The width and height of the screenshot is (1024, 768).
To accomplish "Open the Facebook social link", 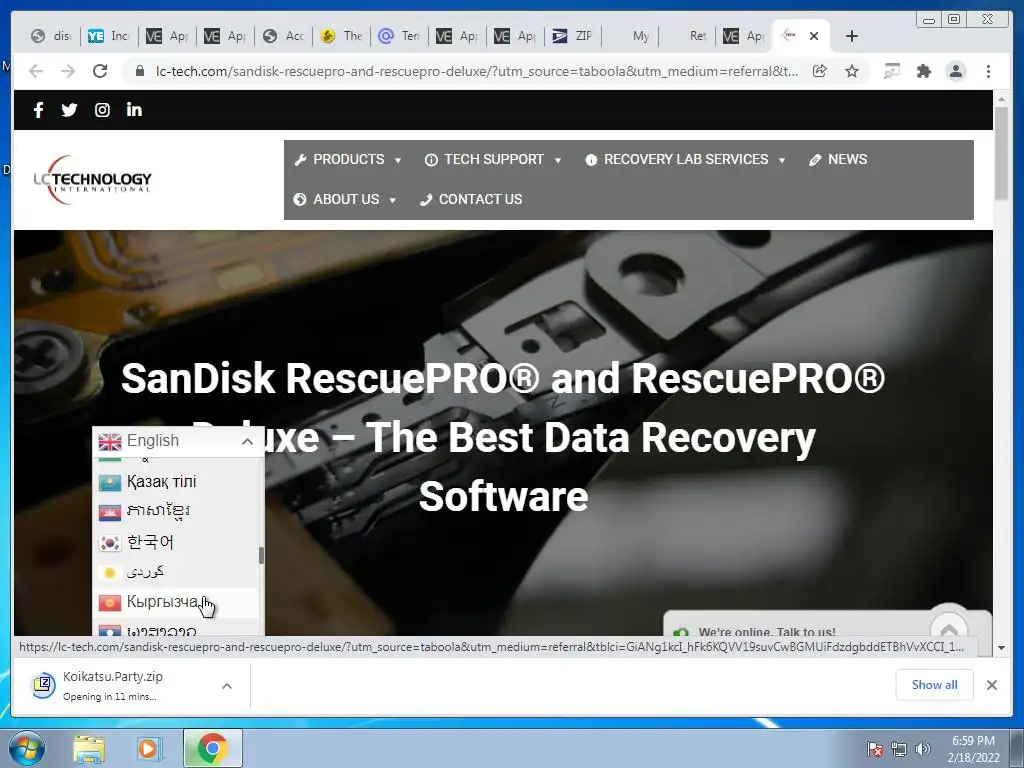I will [x=39, y=110].
